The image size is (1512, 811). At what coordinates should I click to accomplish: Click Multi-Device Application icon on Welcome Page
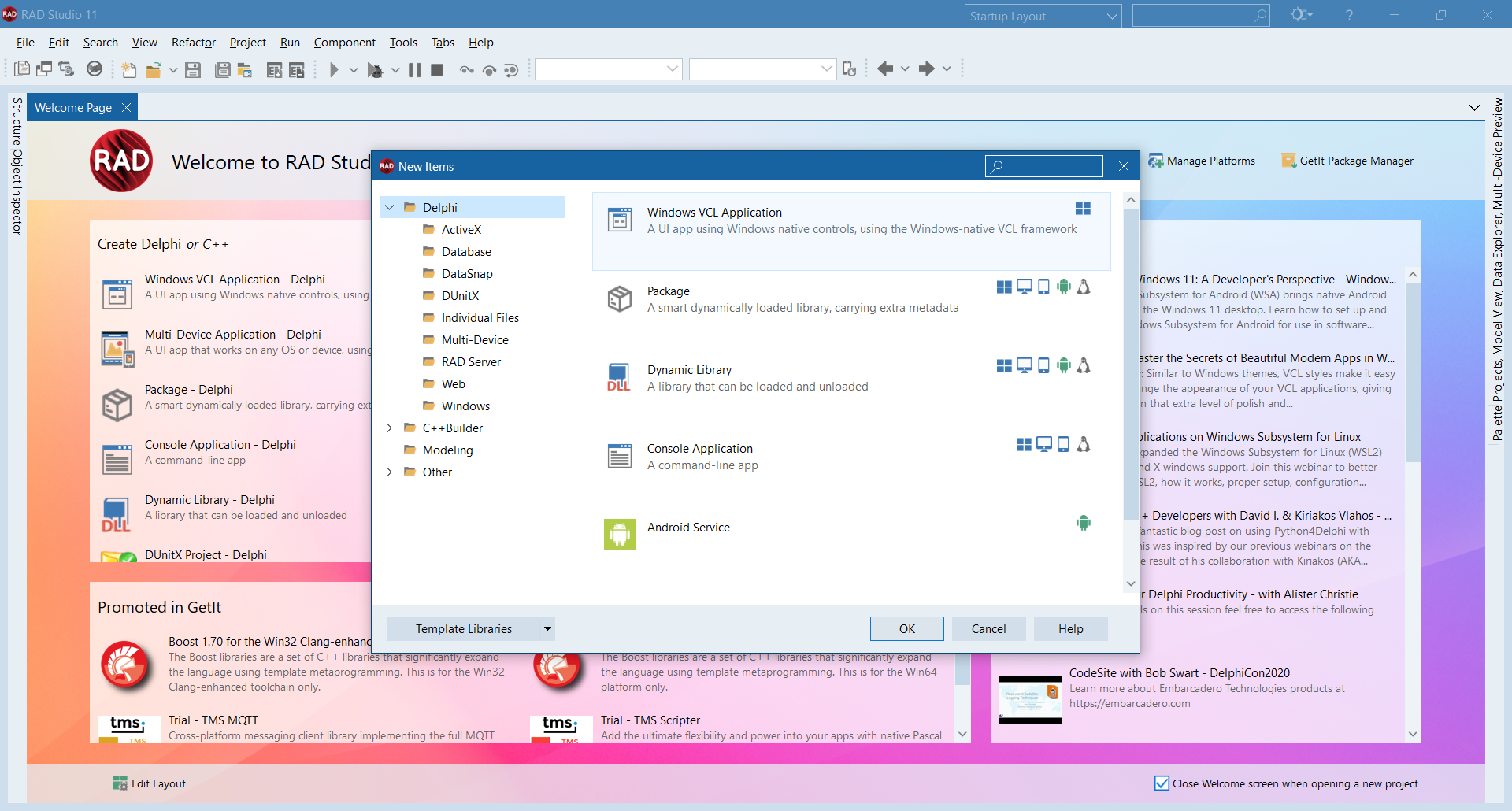[x=117, y=348]
